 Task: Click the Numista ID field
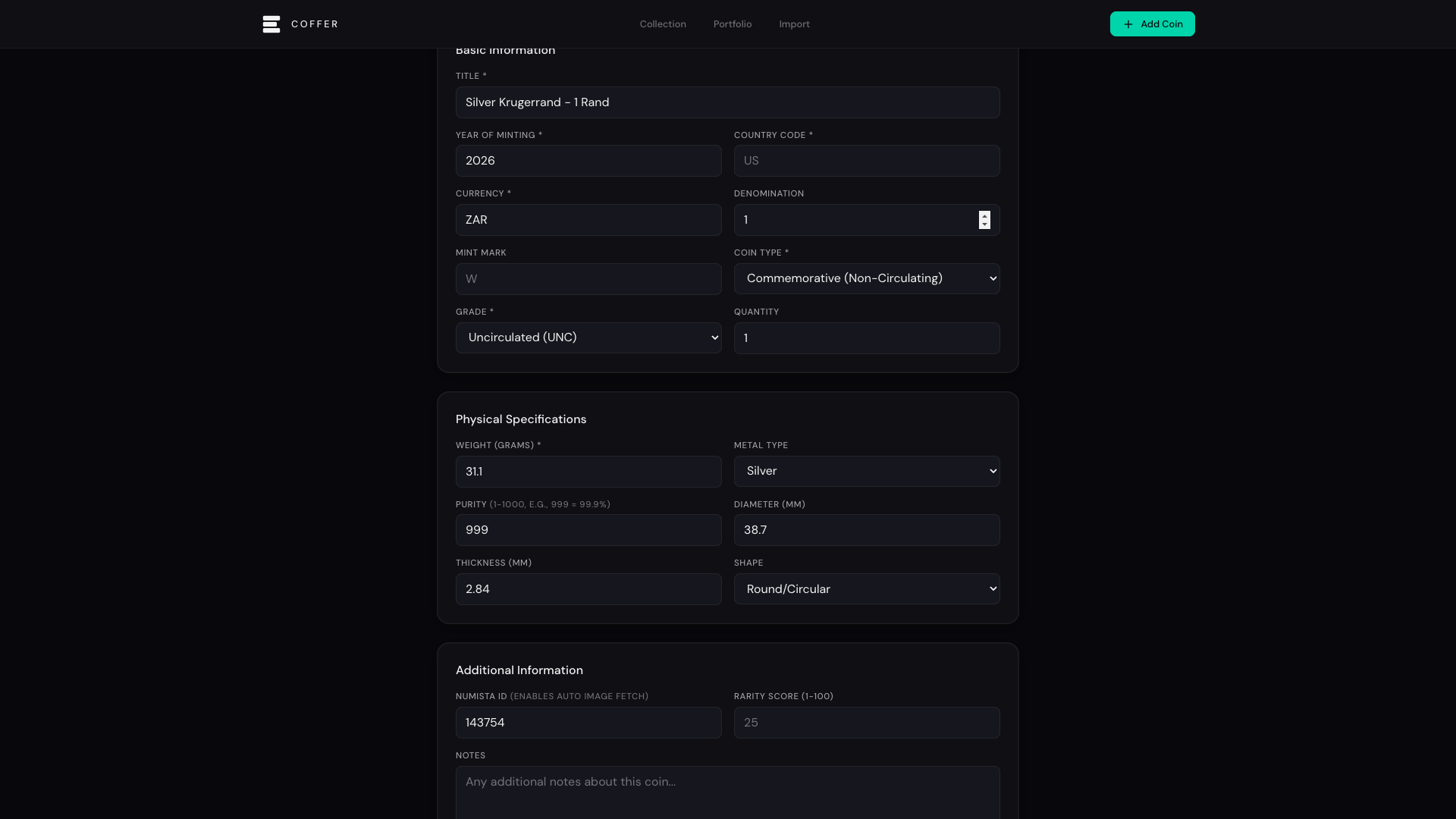(588, 723)
